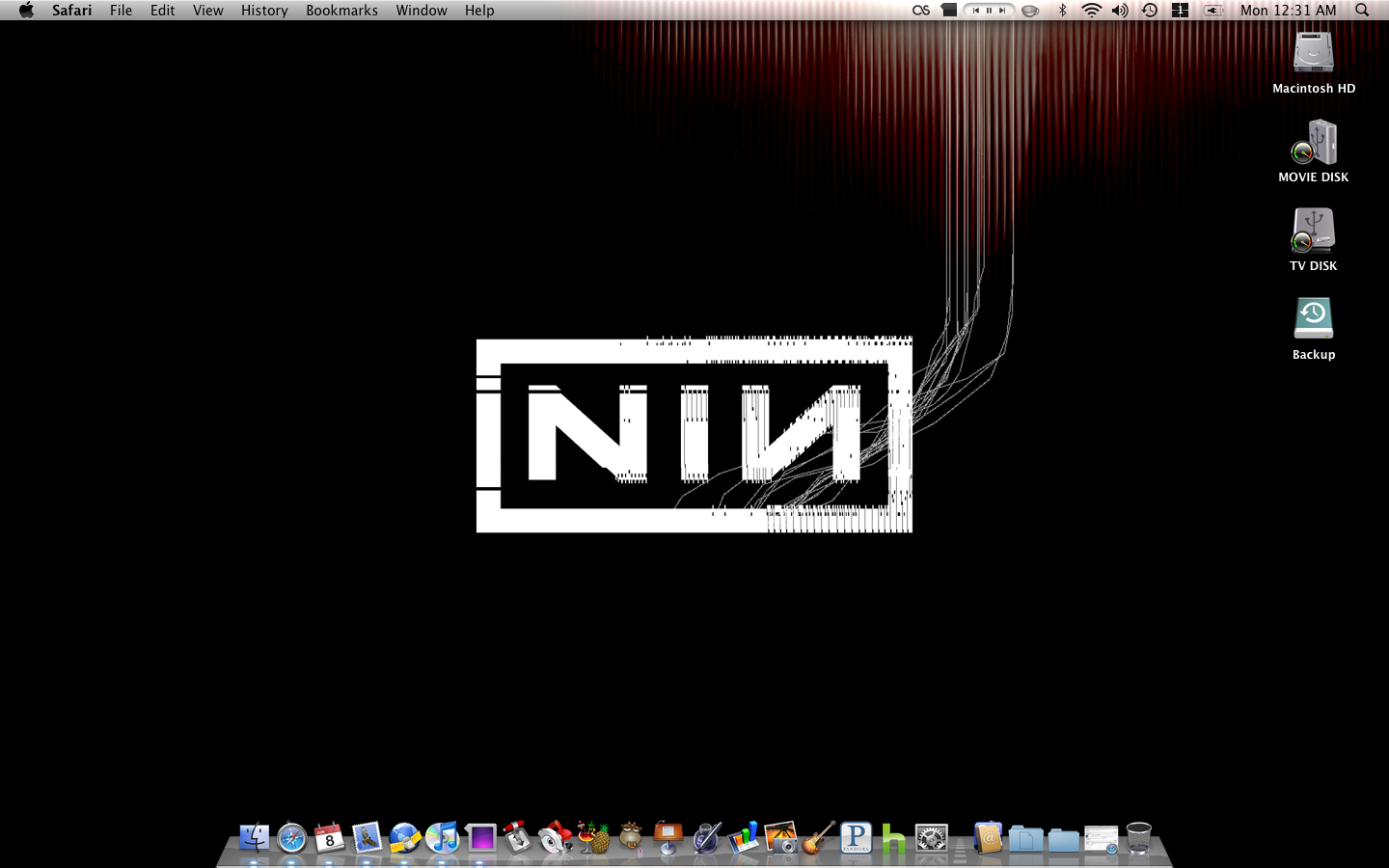Viewport: 1389px width, 868px height.
Task: Open the Window menu
Action: 422,11
